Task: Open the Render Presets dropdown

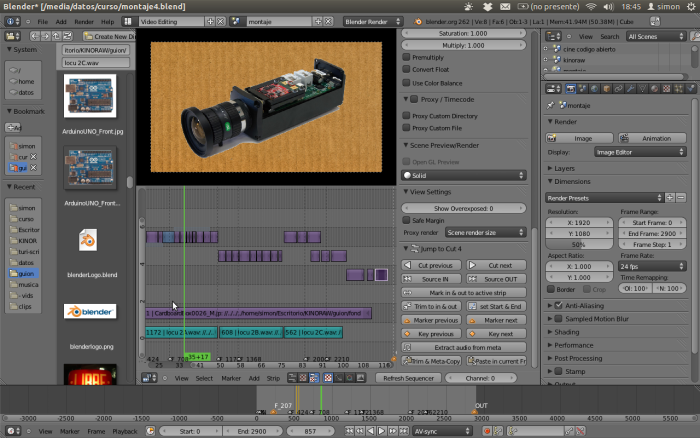Action: click(604, 198)
